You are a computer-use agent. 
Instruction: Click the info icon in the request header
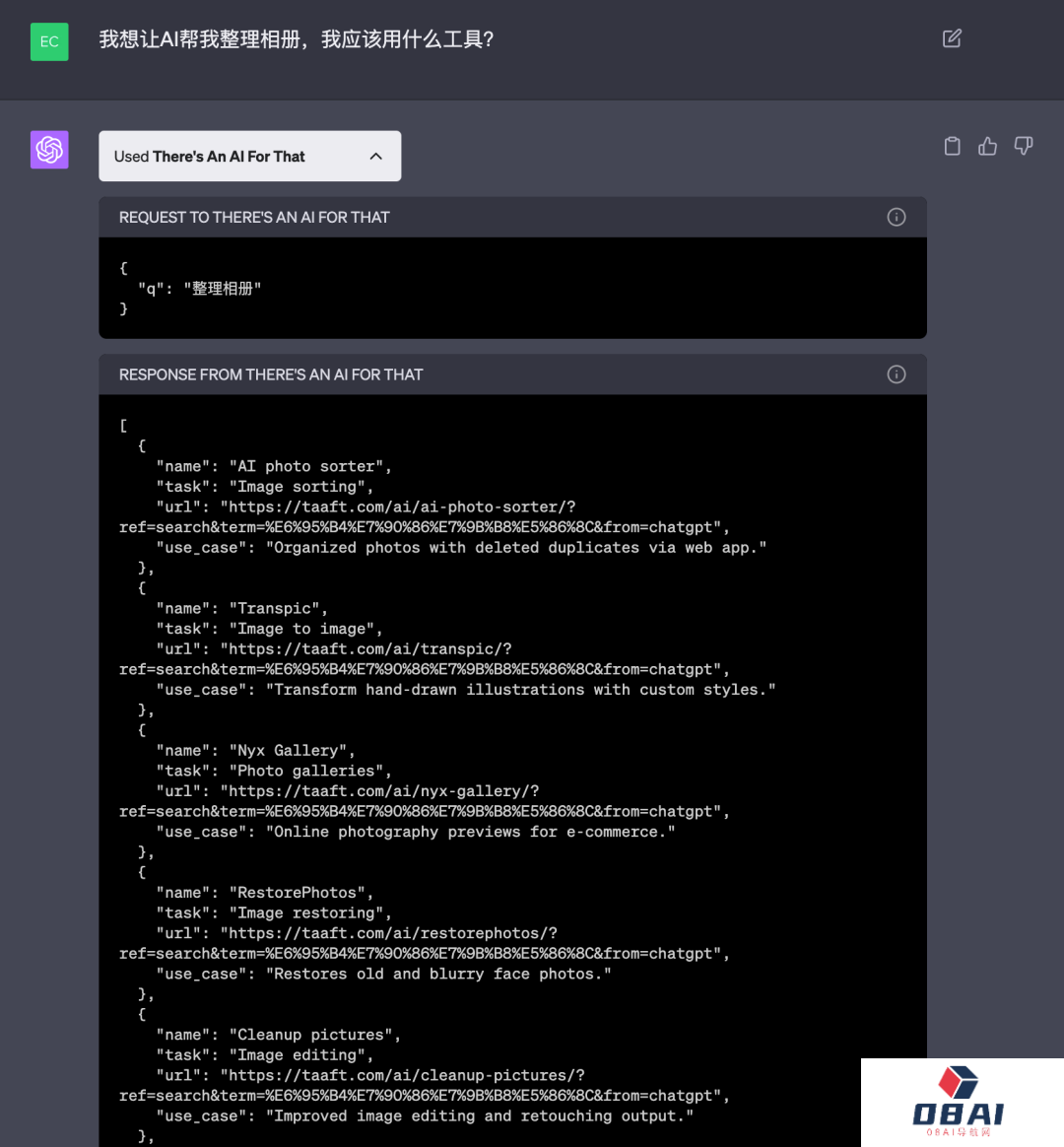coord(896,217)
